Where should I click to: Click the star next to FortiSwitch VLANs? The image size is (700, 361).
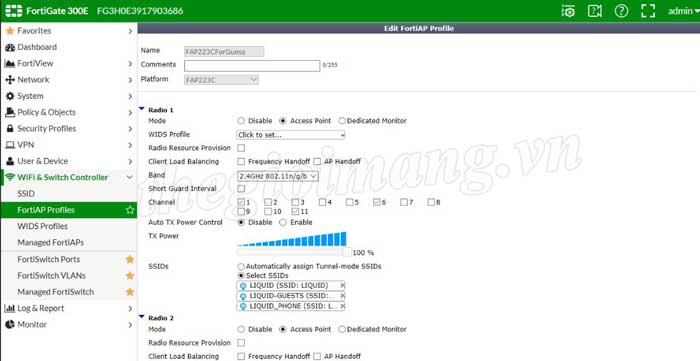(129, 276)
